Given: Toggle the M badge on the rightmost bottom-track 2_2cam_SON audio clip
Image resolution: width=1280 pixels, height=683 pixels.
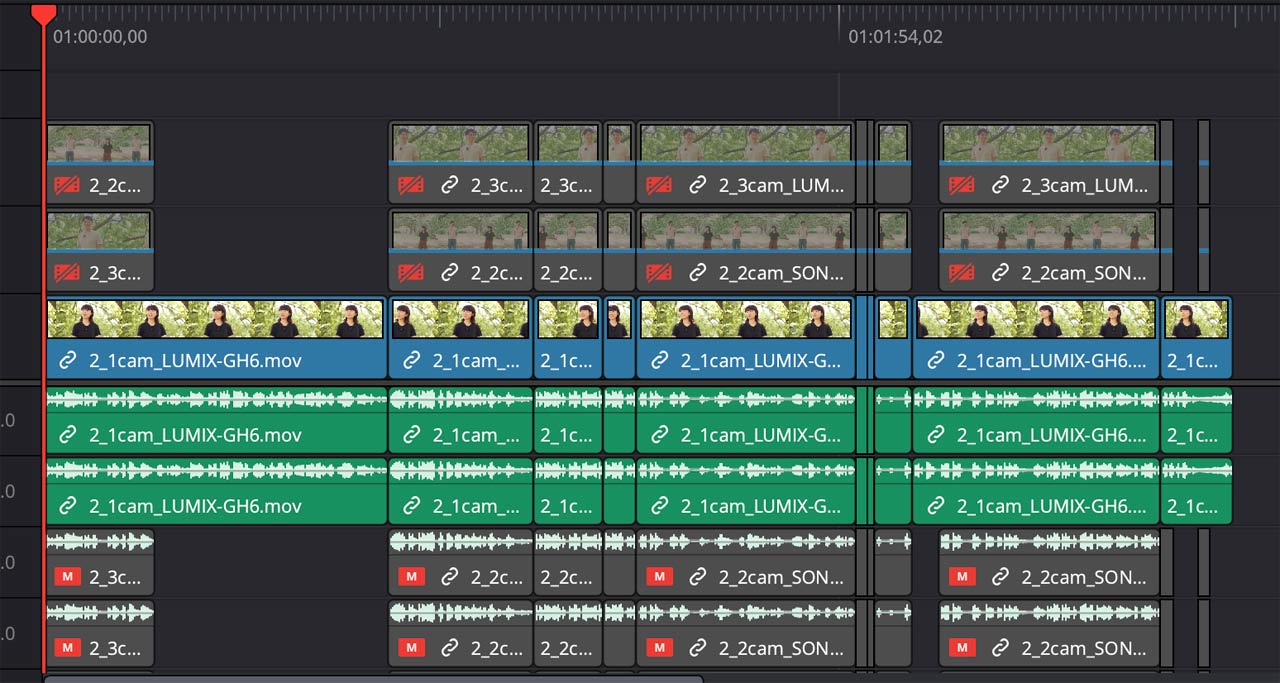Looking at the screenshot, I should pos(961,648).
